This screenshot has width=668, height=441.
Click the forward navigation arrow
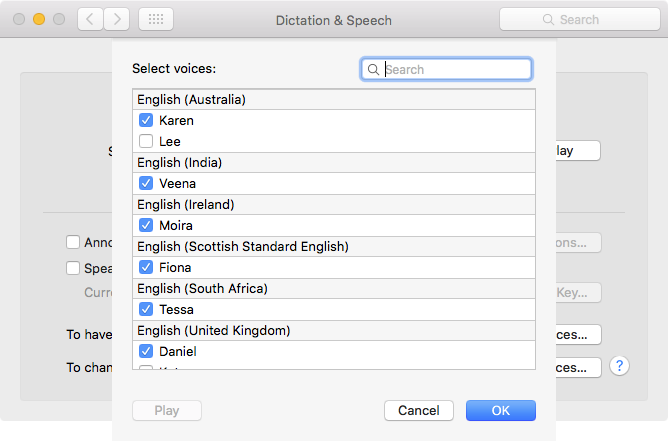[117, 19]
